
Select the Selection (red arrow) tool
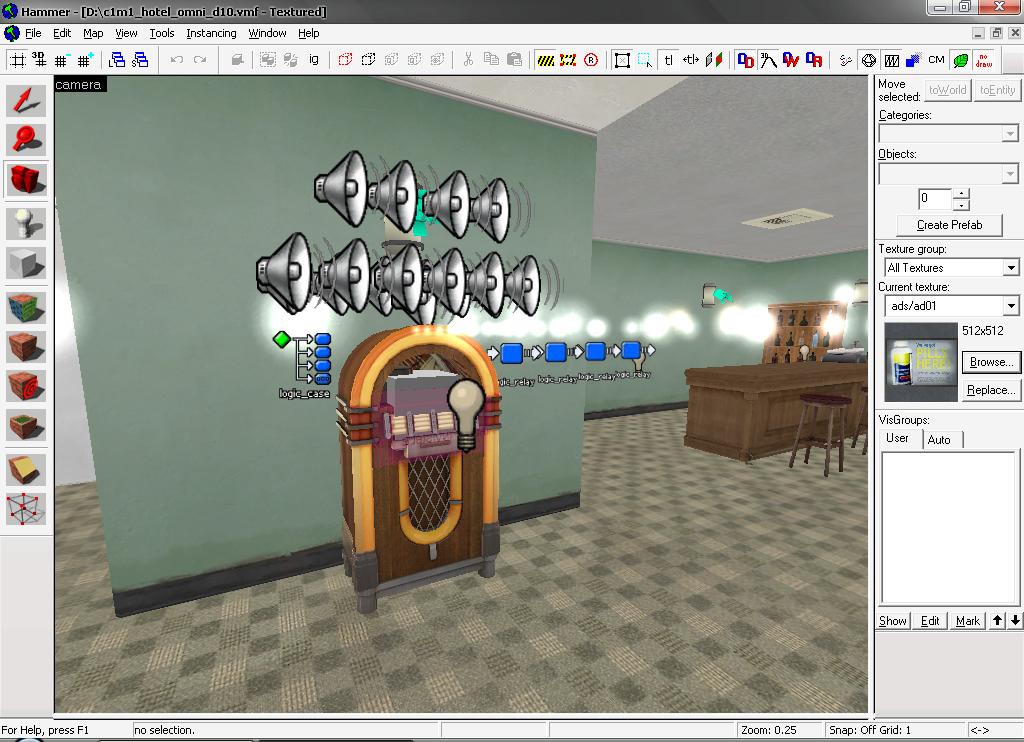[26, 101]
